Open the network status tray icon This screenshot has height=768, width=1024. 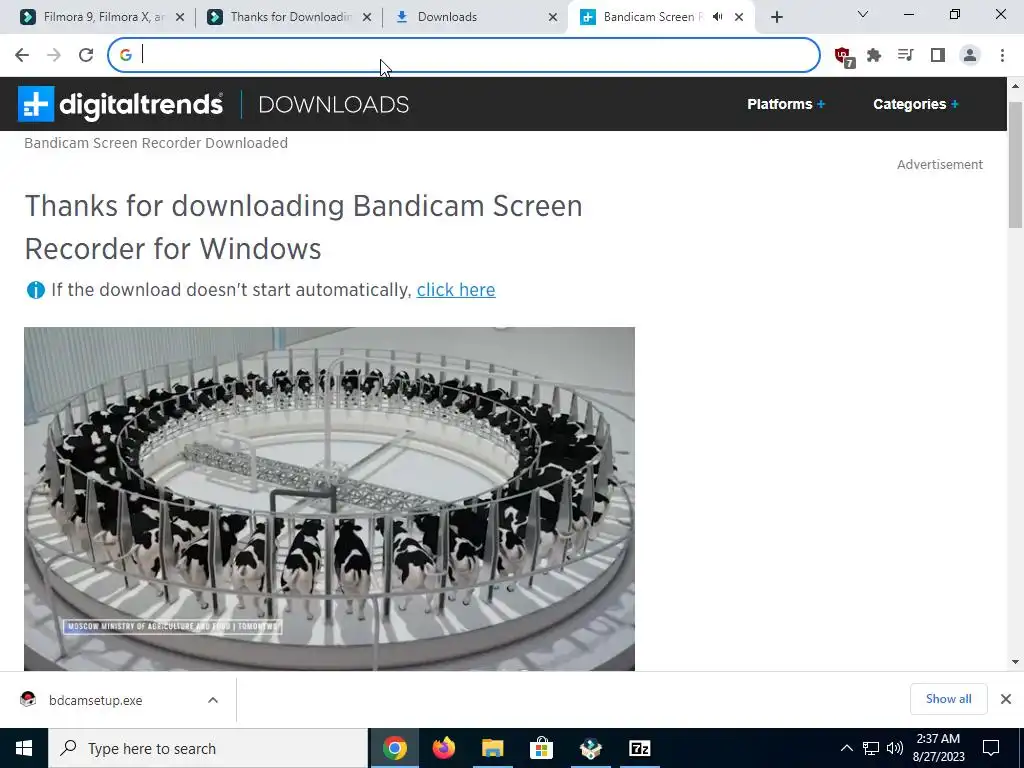tap(871, 748)
